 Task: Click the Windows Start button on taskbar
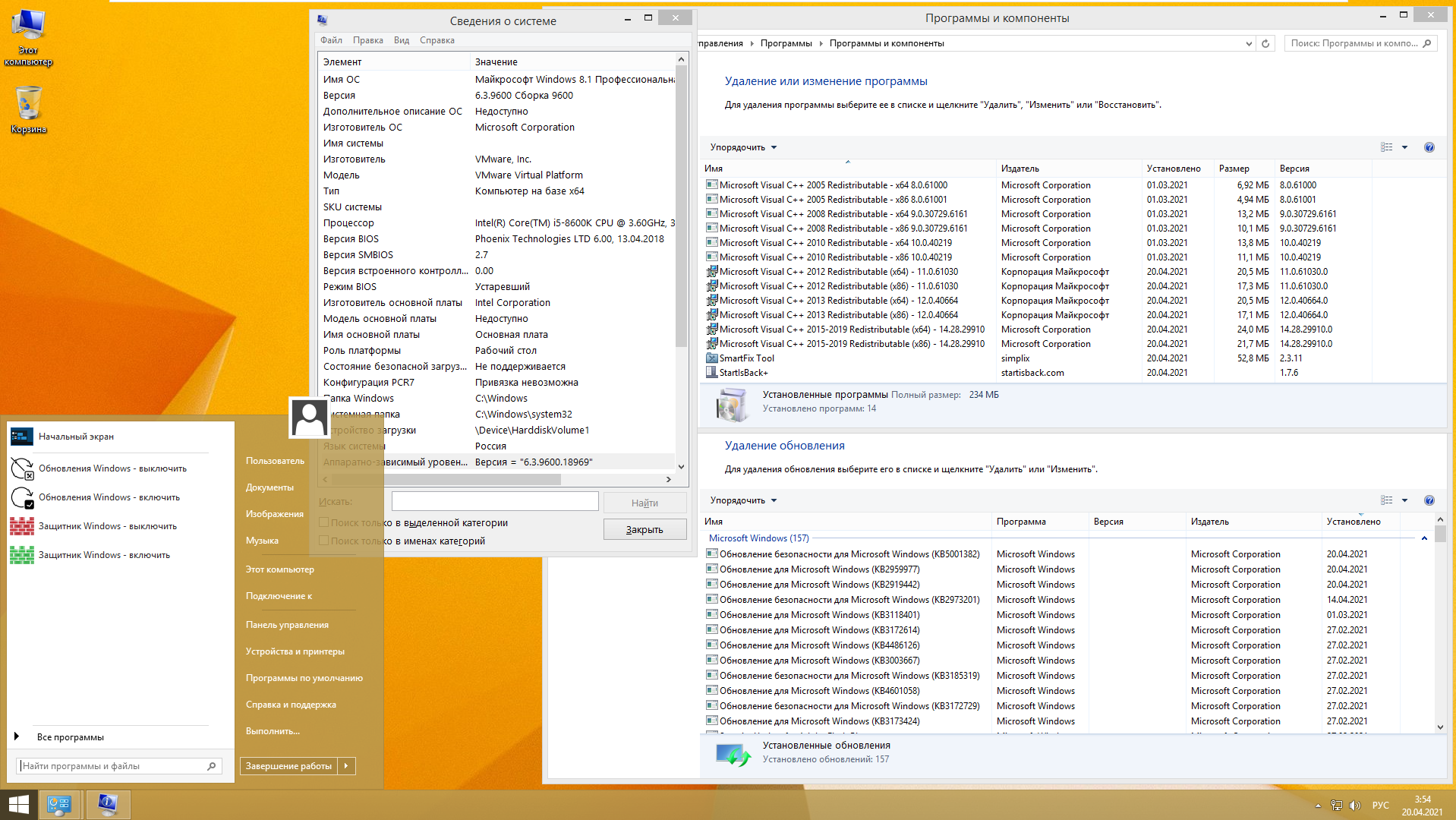click(x=18, y=805)
